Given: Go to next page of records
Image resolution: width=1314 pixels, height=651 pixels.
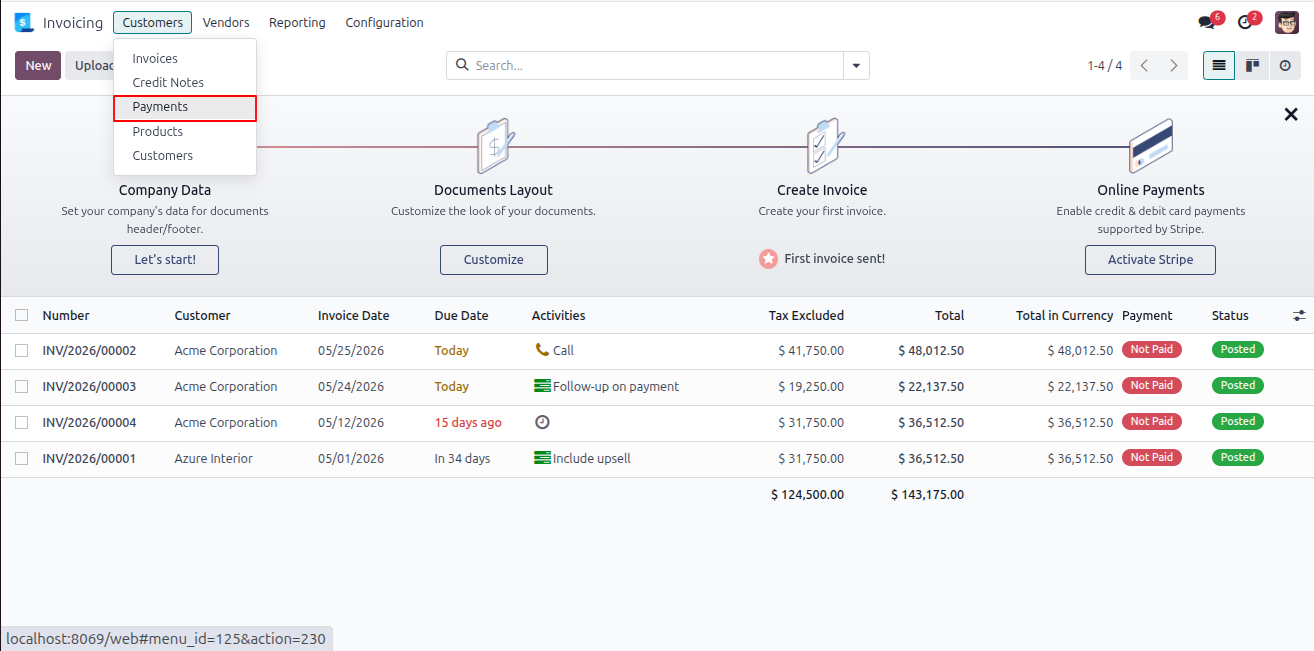Looking at the screenshot, I should [1174, 66].
